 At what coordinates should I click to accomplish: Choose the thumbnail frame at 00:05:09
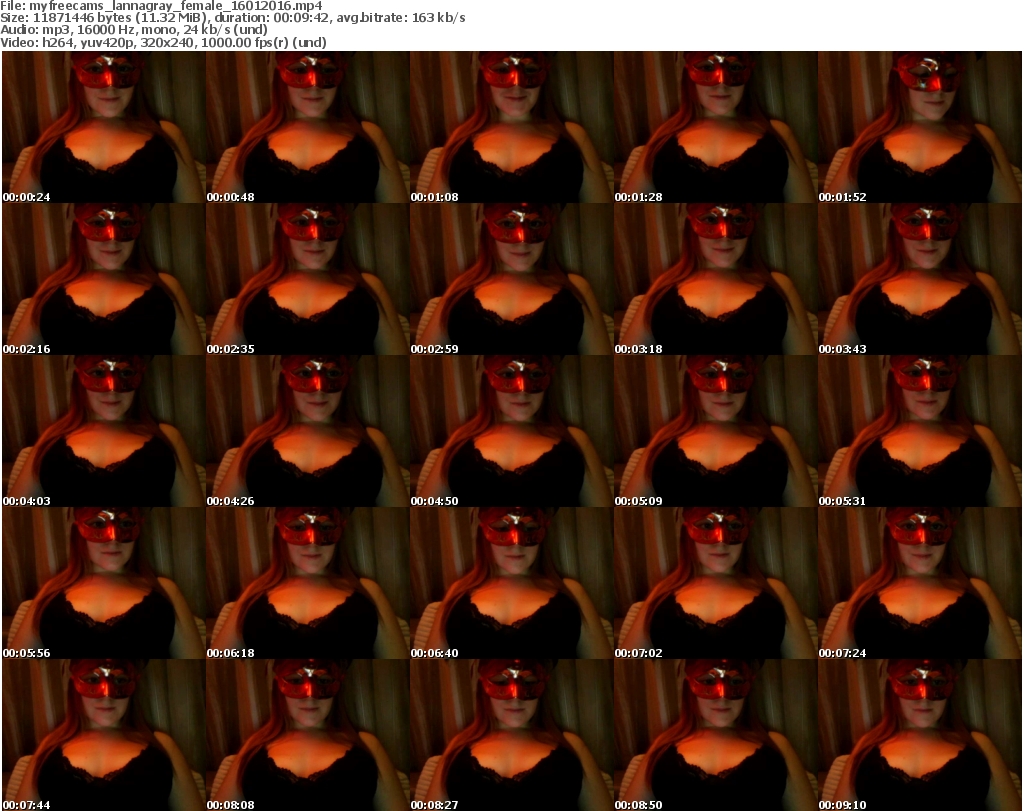pyautogui.click(x=716, y=432)
